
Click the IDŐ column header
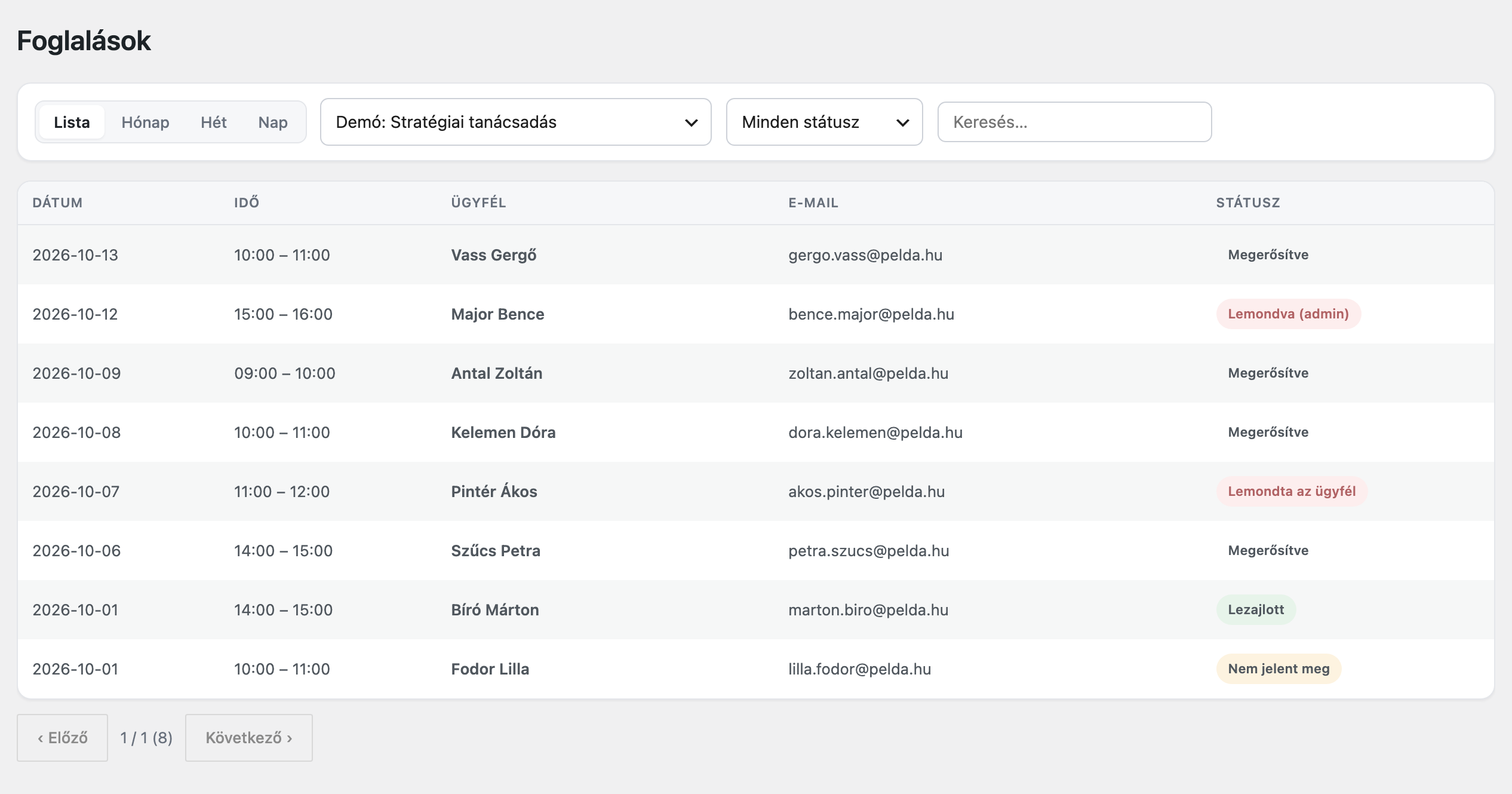(x=247, y=203)
